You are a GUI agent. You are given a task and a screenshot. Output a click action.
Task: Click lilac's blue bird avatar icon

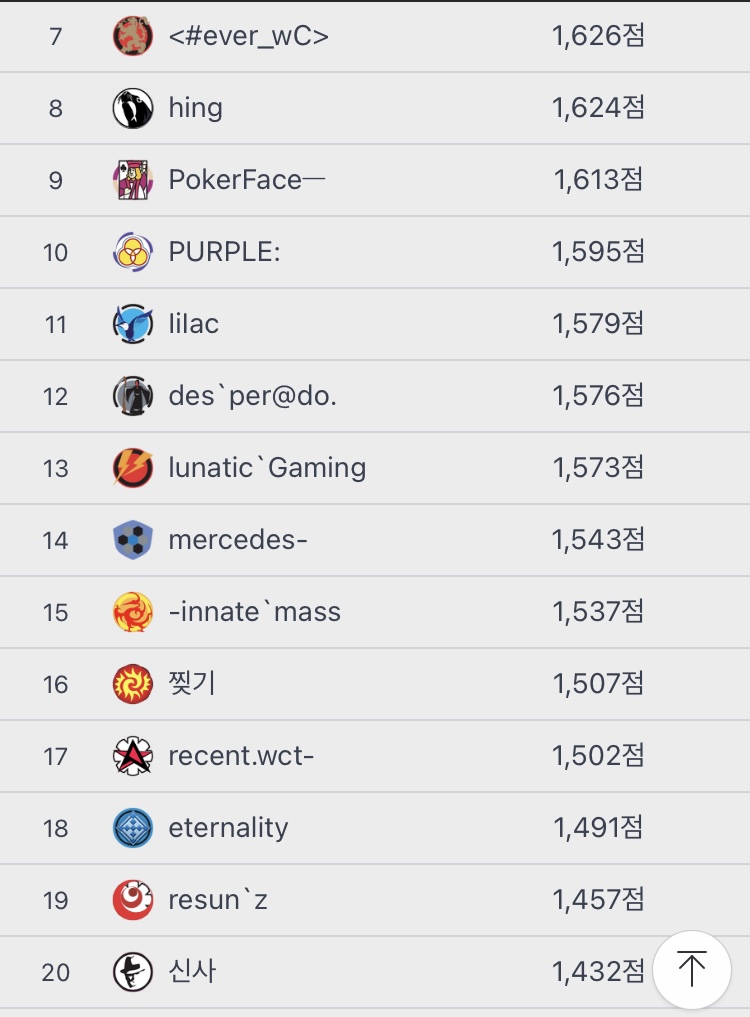click(133, 324)
